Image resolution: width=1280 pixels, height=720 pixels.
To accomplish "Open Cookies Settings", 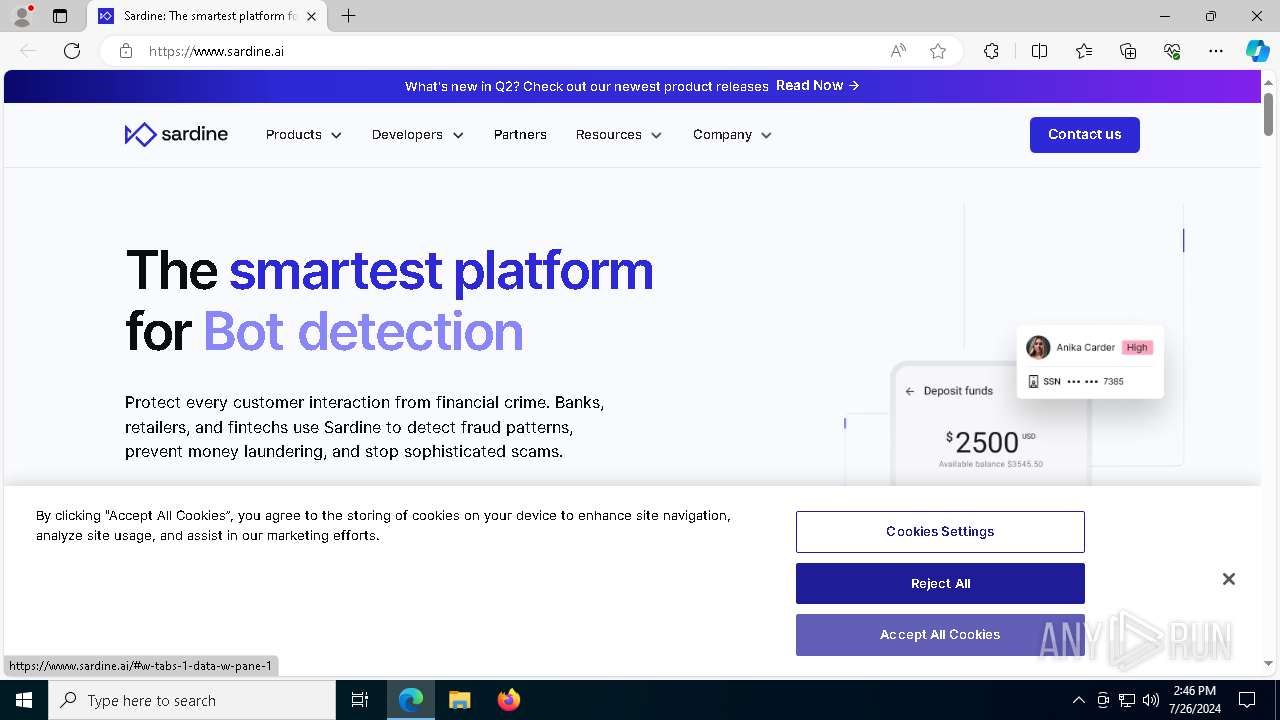I will coord(940,532).
